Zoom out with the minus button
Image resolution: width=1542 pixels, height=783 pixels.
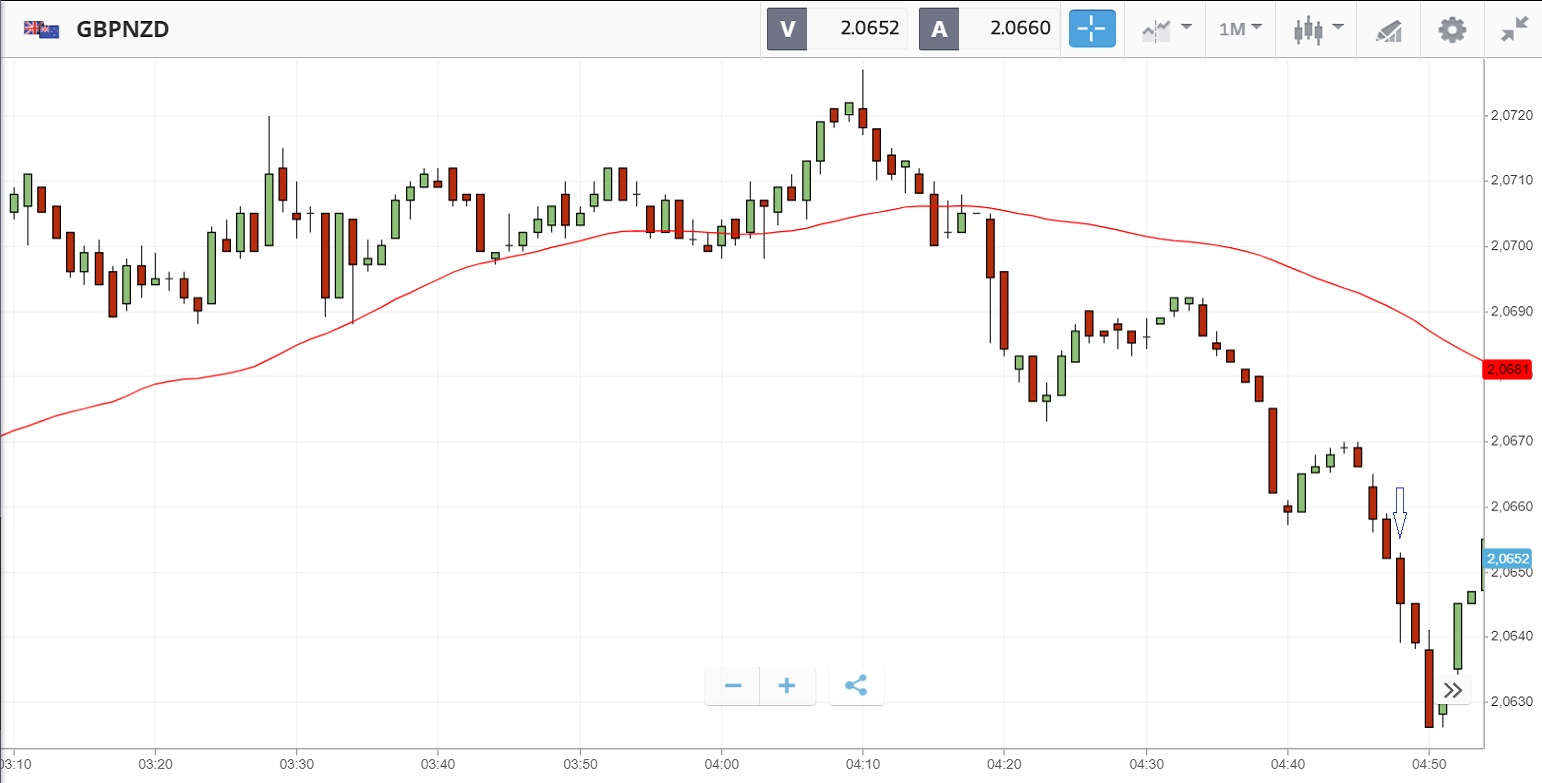click(x=733, y=686)
